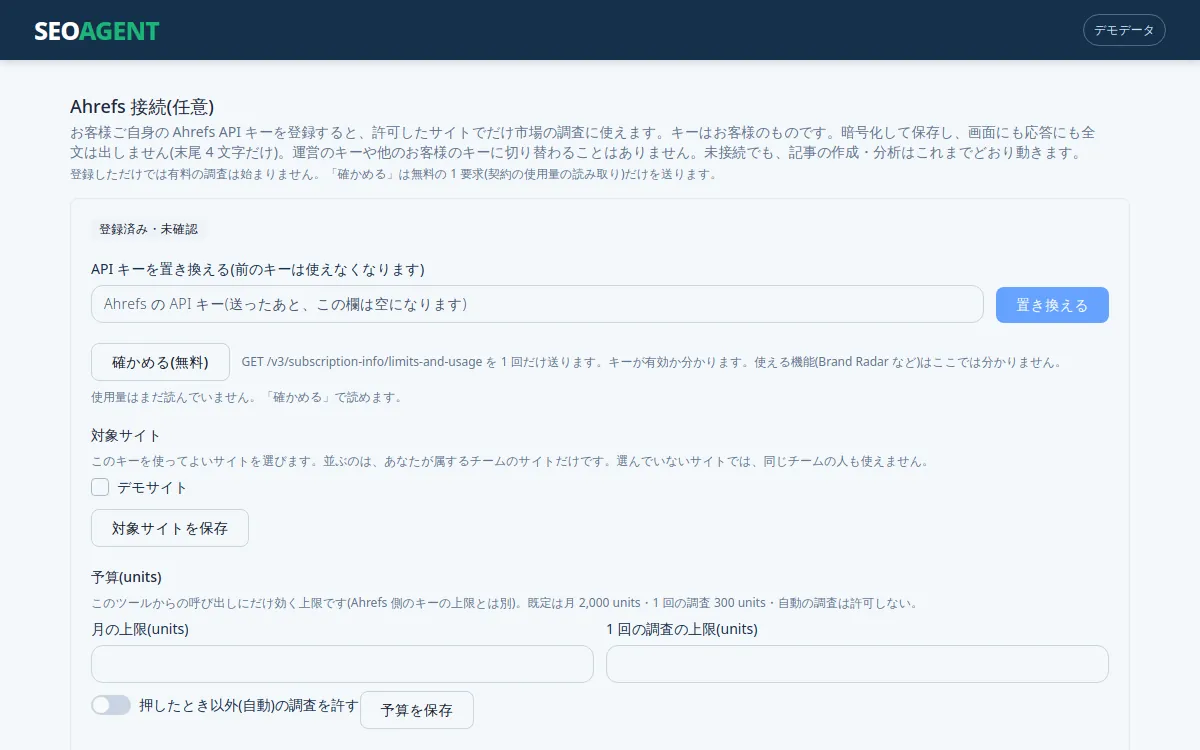Focus the 1 回の調査の上限(units) field
Image resolution: width=1200 pixels, height=750 pixels.
(857, 664)
